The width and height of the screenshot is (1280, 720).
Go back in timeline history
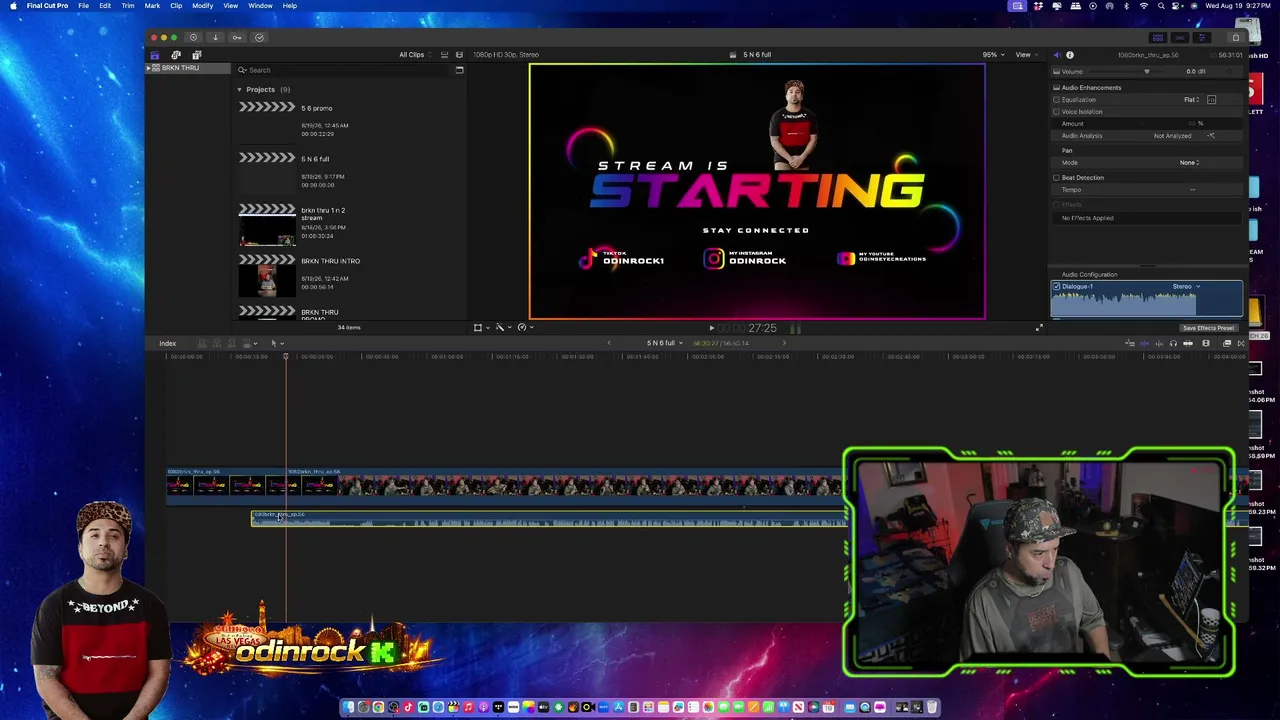[x=609, y=344]
